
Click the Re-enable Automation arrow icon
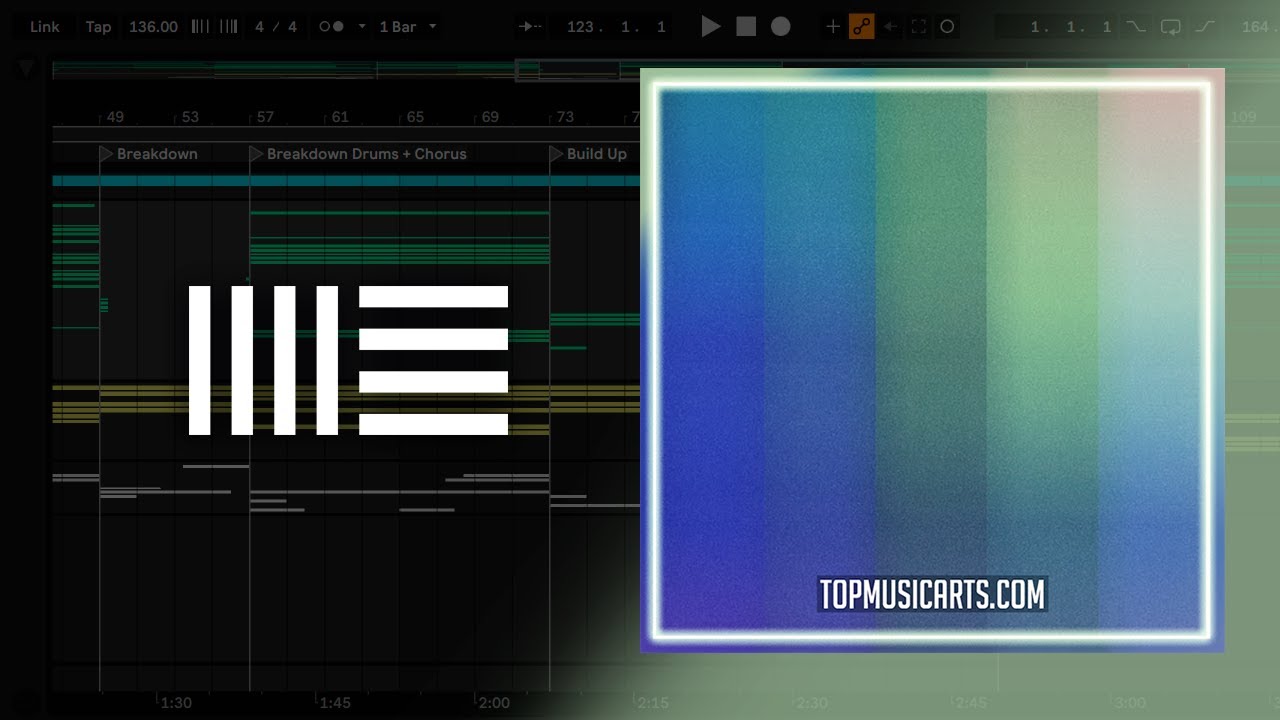tap(890, 27)
